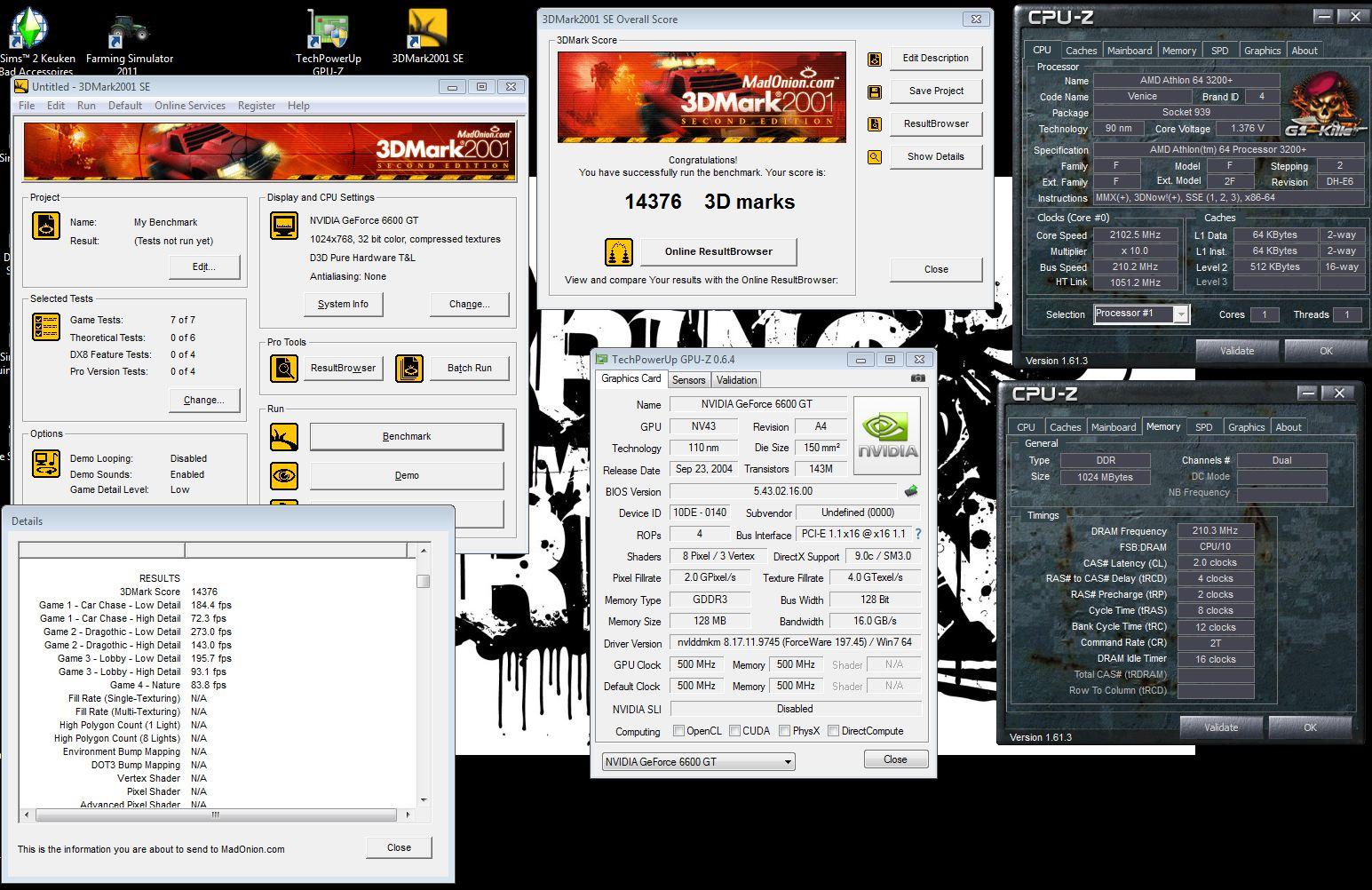Image resolution: width=1372 pixels, height=890 pixels.
Task: Toggle the CUDA checkbox in GPU-Z
Action: 734,731
